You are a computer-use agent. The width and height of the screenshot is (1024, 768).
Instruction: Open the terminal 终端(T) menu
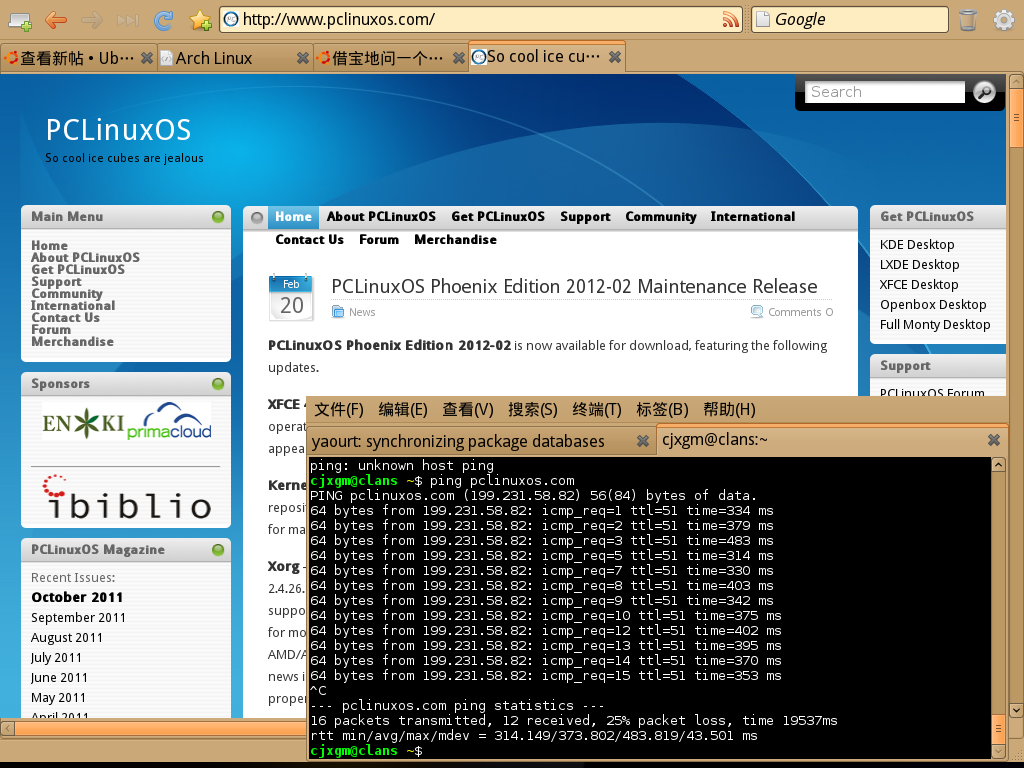tap(597, 409)
